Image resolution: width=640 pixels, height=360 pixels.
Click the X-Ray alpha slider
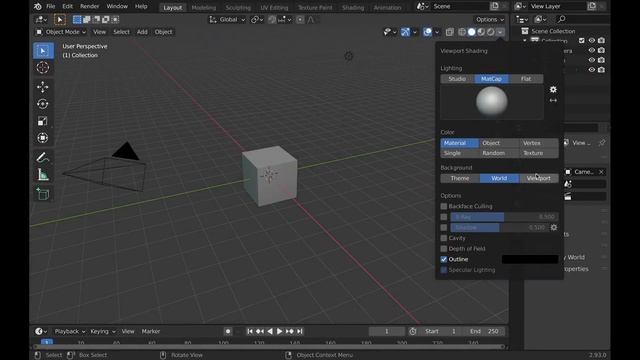click(504, 217)
